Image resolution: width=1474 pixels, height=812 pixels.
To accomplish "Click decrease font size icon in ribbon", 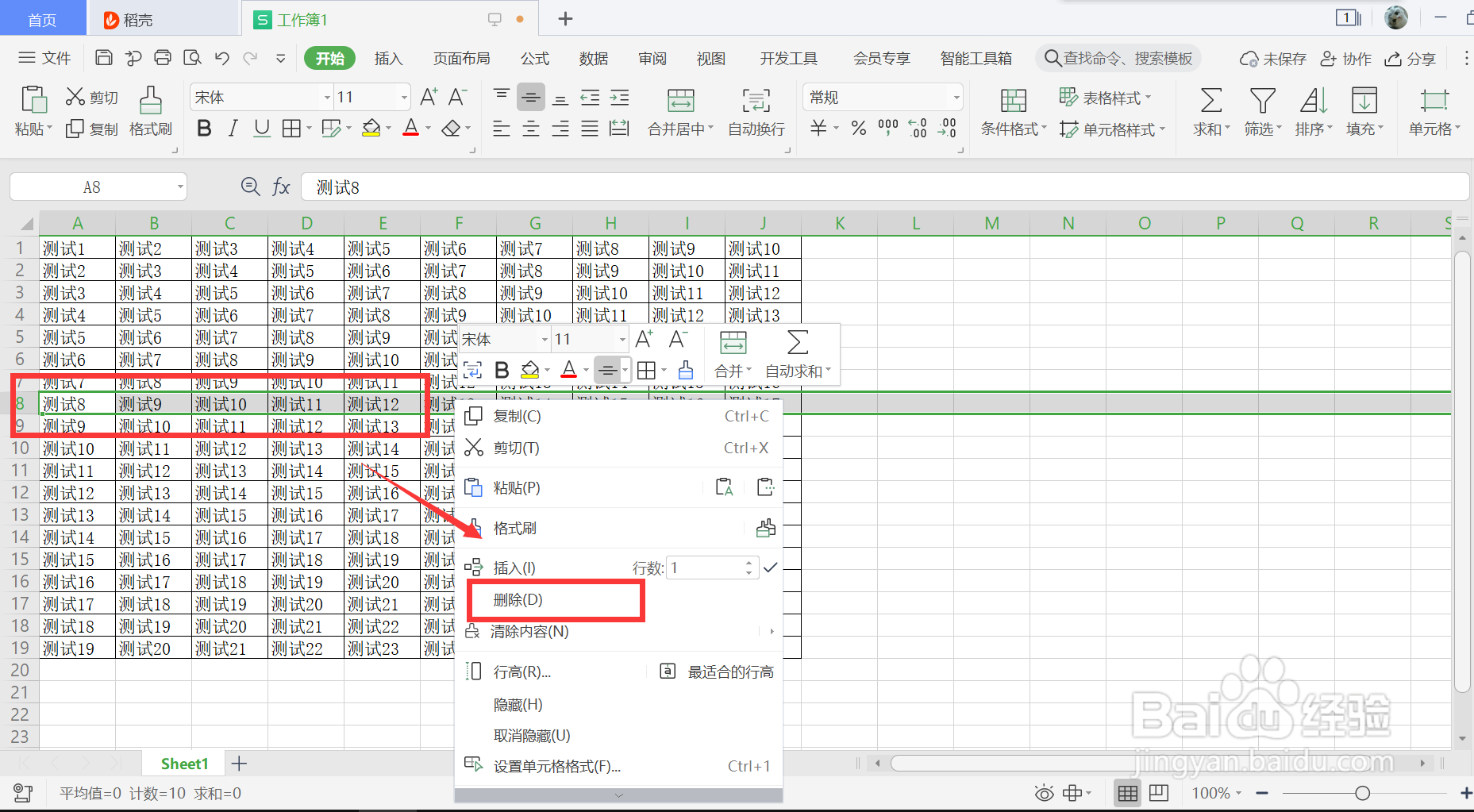I will pos(457,97).
